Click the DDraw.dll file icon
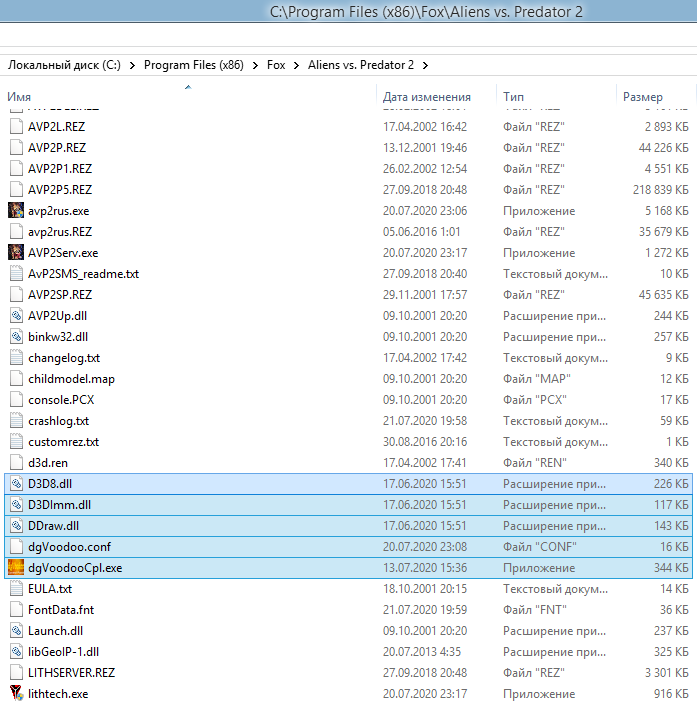 [x=16, y=525]
